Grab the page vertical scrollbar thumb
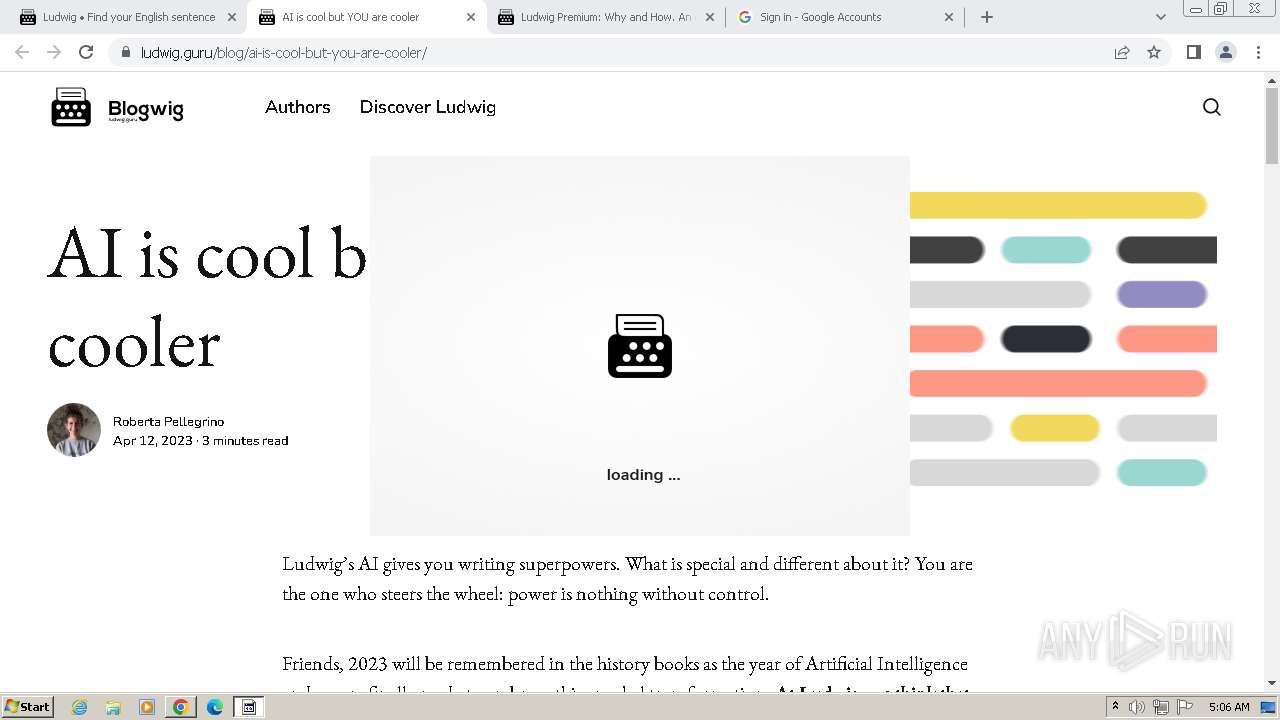 pos(1272,125)
